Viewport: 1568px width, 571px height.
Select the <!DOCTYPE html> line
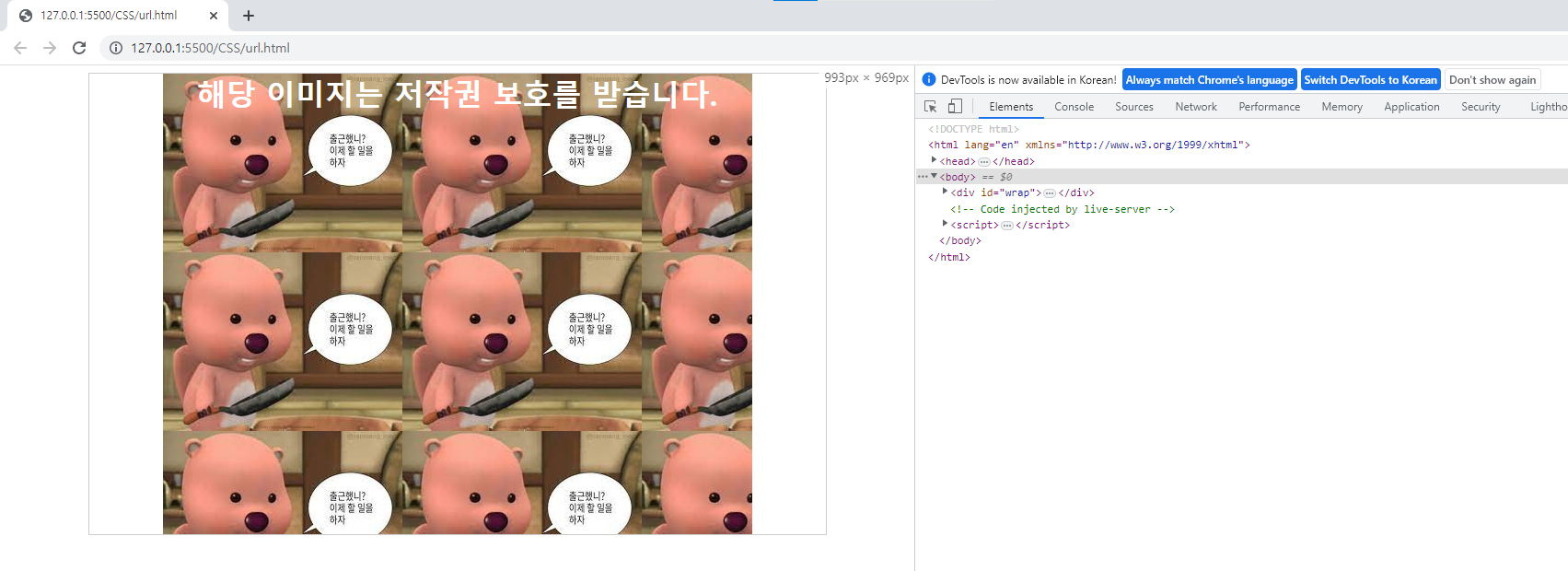click(x=973, y=129)
